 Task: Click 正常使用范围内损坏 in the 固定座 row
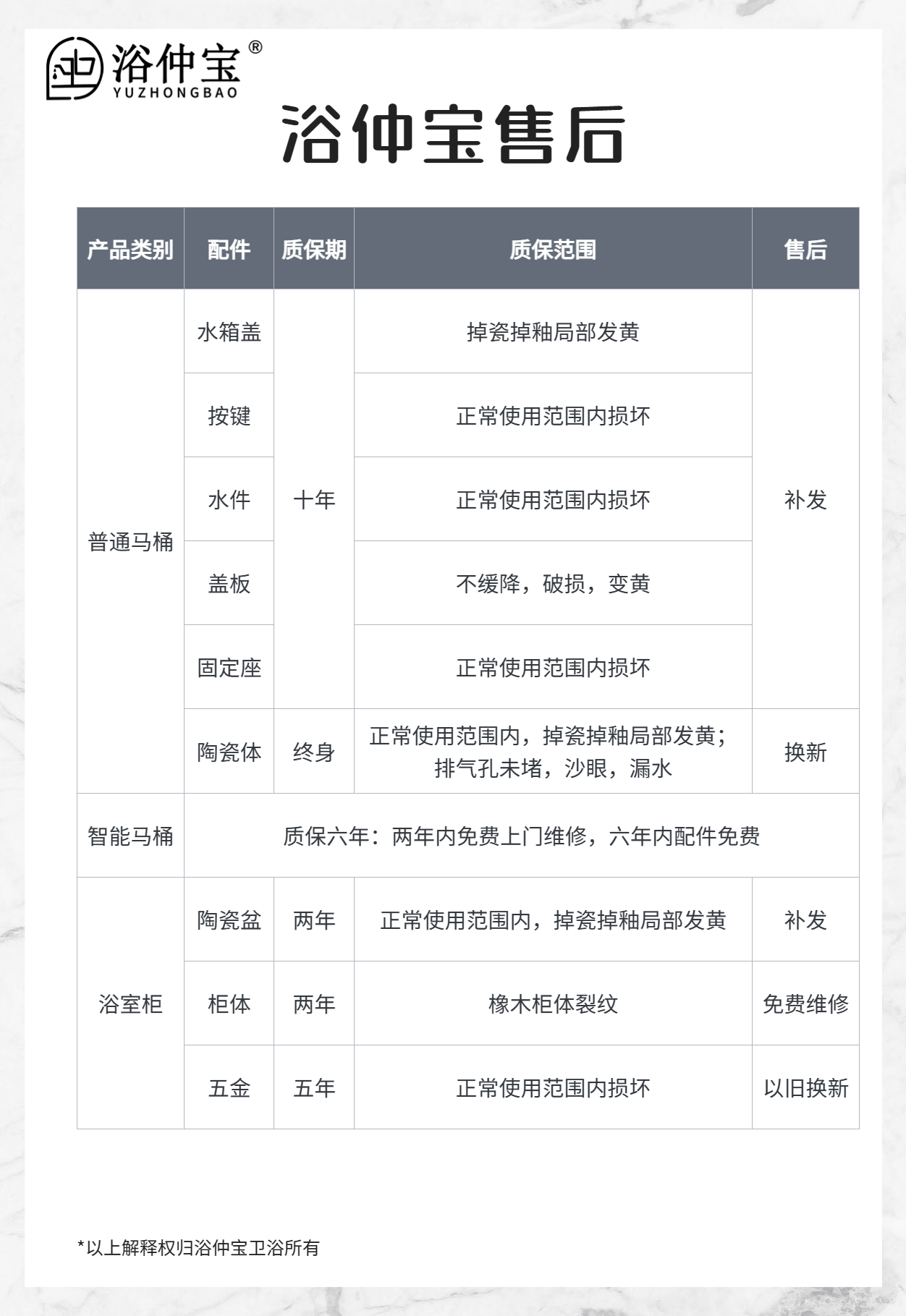pyautogui.click(x=553, y=668)
